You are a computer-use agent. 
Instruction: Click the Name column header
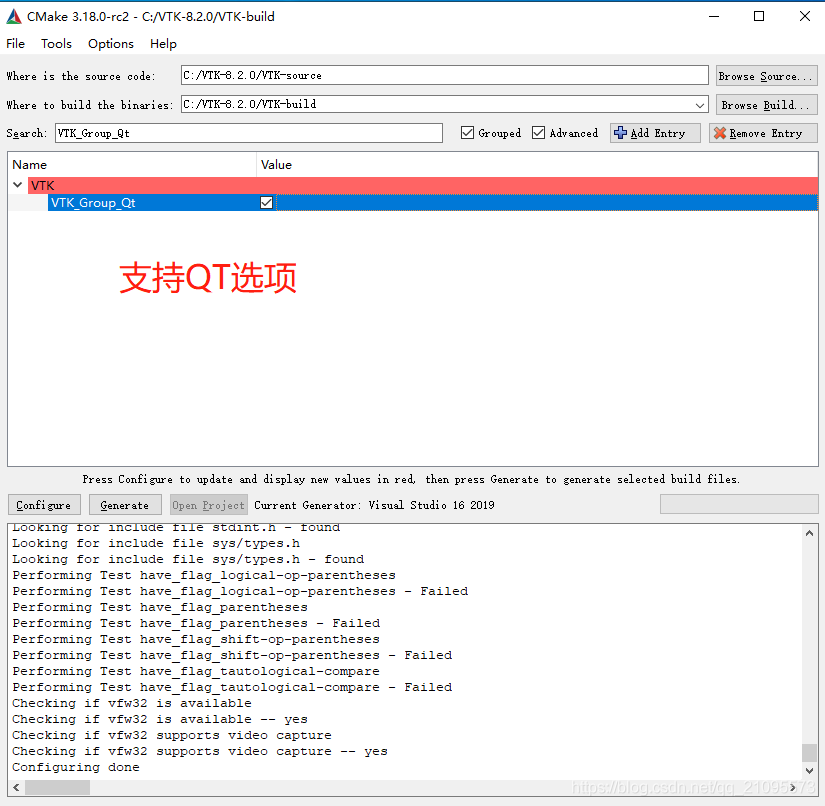(x=132, y=165)
